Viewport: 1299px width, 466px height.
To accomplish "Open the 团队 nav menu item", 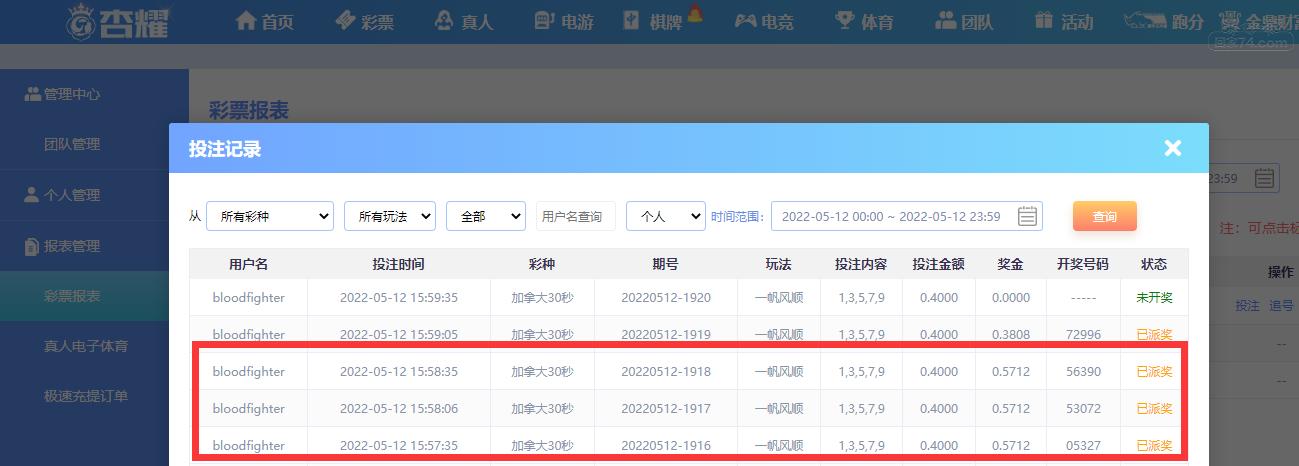I will [x=964, y=21].
